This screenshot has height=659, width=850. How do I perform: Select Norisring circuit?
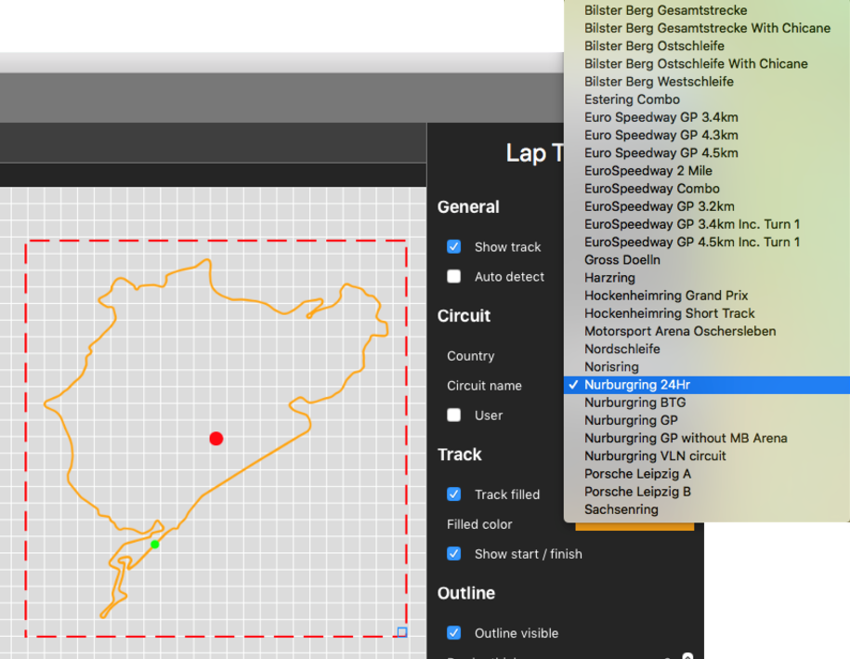pyautogui.click(x=707, y=368)
